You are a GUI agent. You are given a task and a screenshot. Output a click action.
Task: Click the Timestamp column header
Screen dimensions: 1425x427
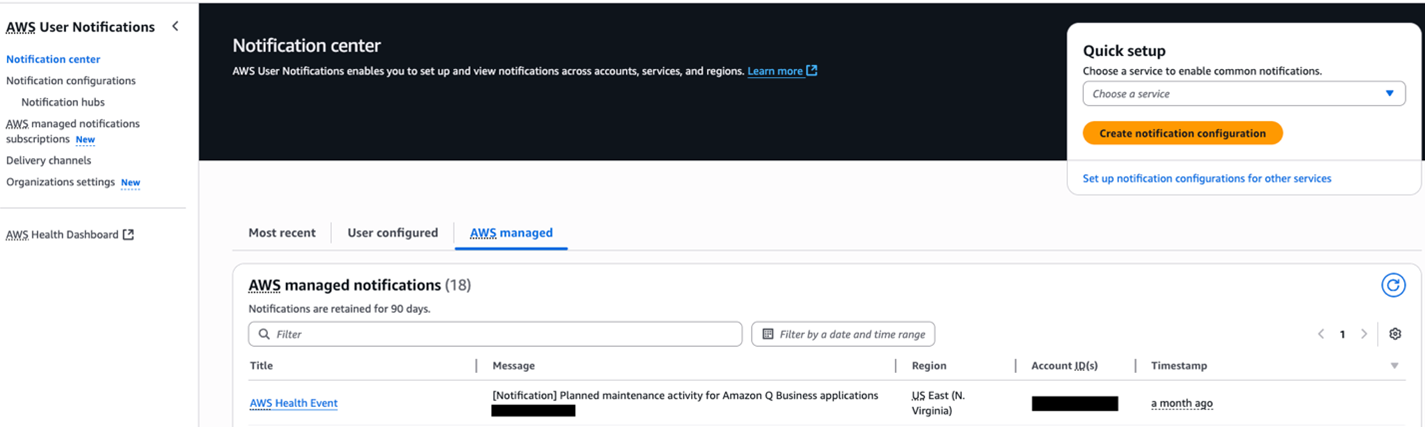click(x=1179, y=366)
